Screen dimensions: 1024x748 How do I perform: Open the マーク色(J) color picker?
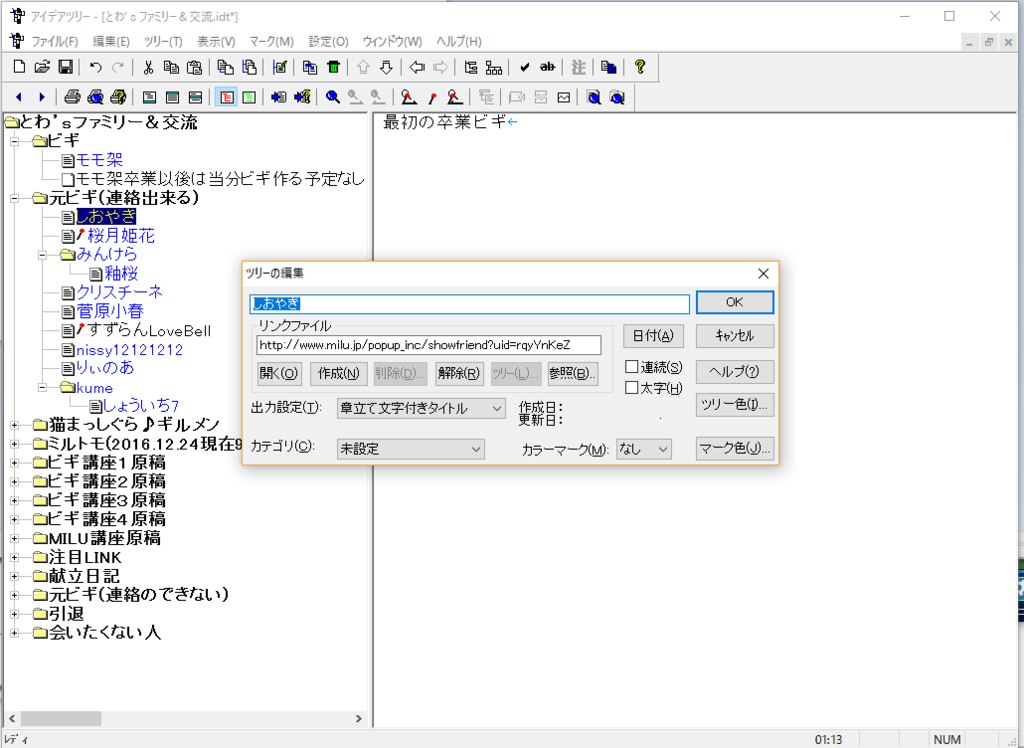click(735, 449)
